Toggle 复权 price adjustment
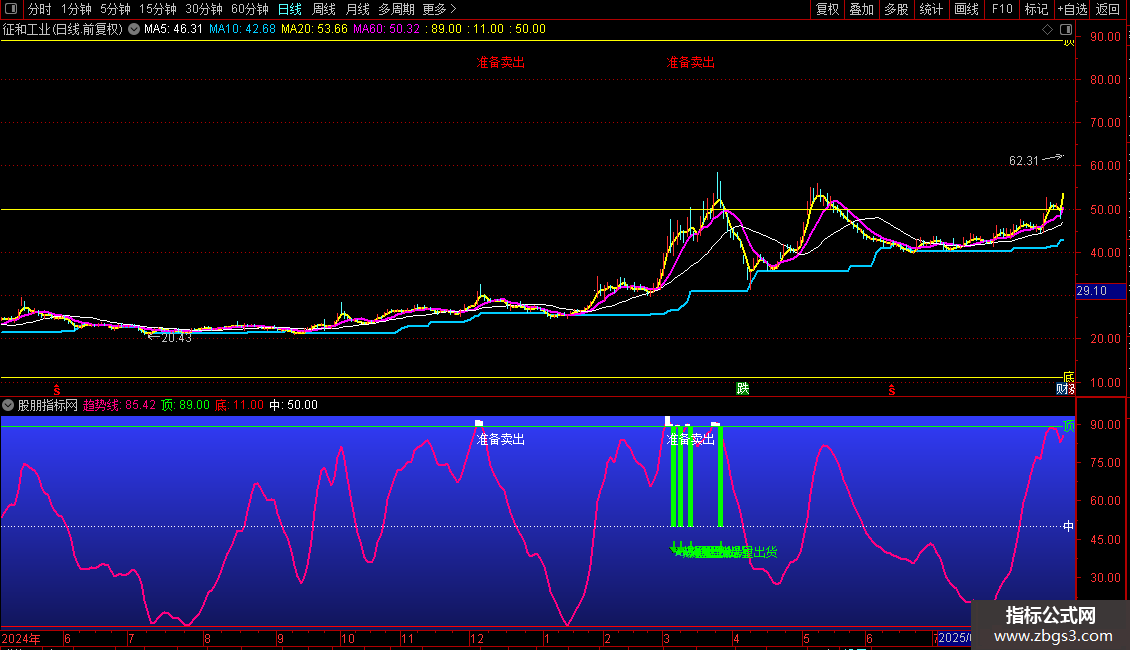This screenshot has width=1130, height=650. [x=827, y=9]
